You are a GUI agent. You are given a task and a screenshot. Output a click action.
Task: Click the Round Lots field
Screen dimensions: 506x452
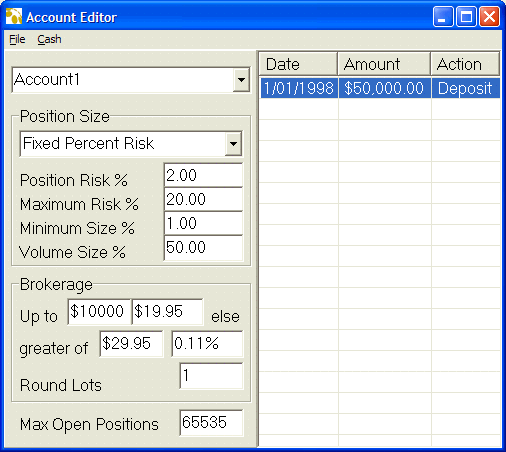click(211, 376)
